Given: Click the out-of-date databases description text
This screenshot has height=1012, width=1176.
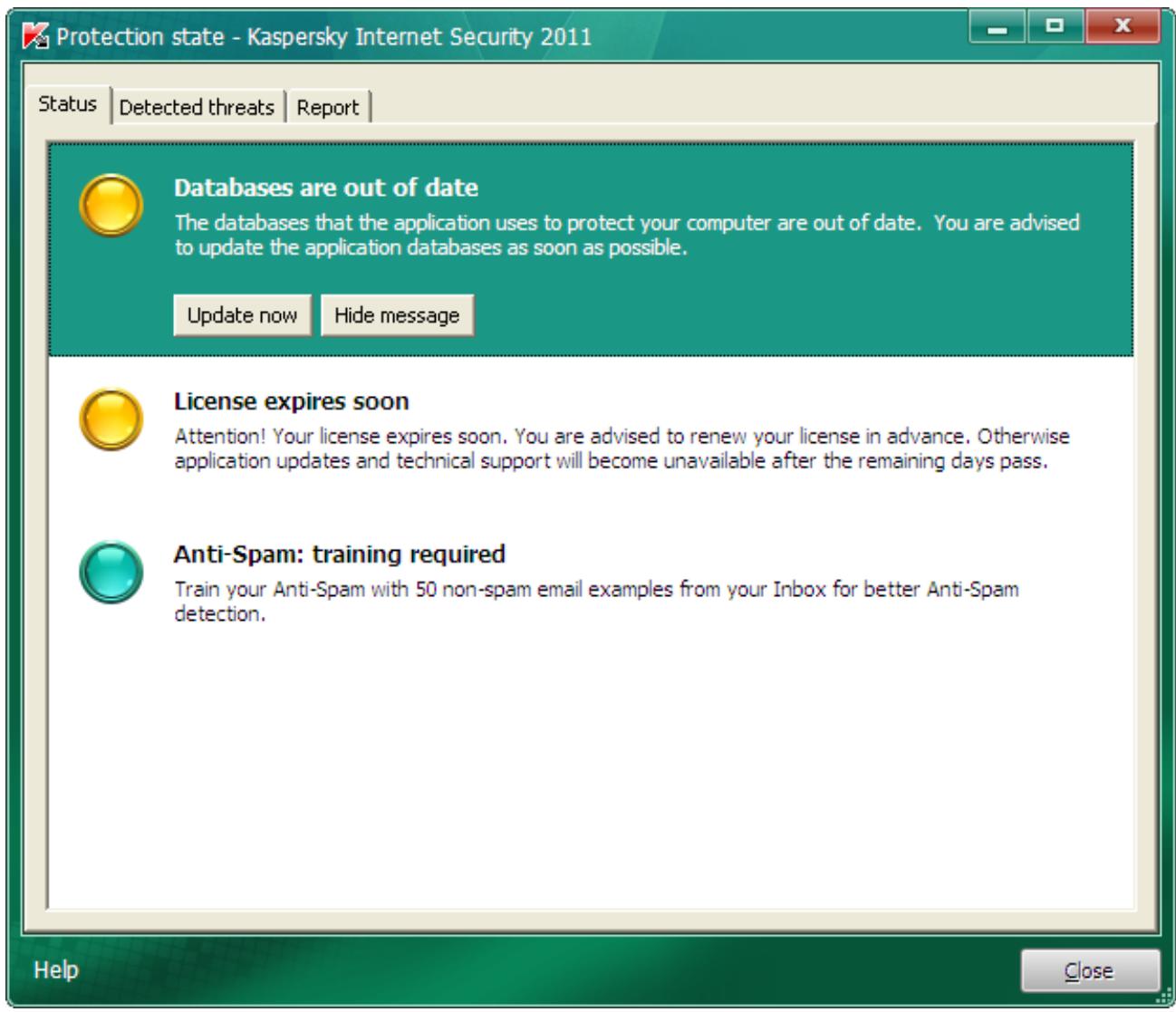Looking at the screenshot, I should (x=627, y=235).
